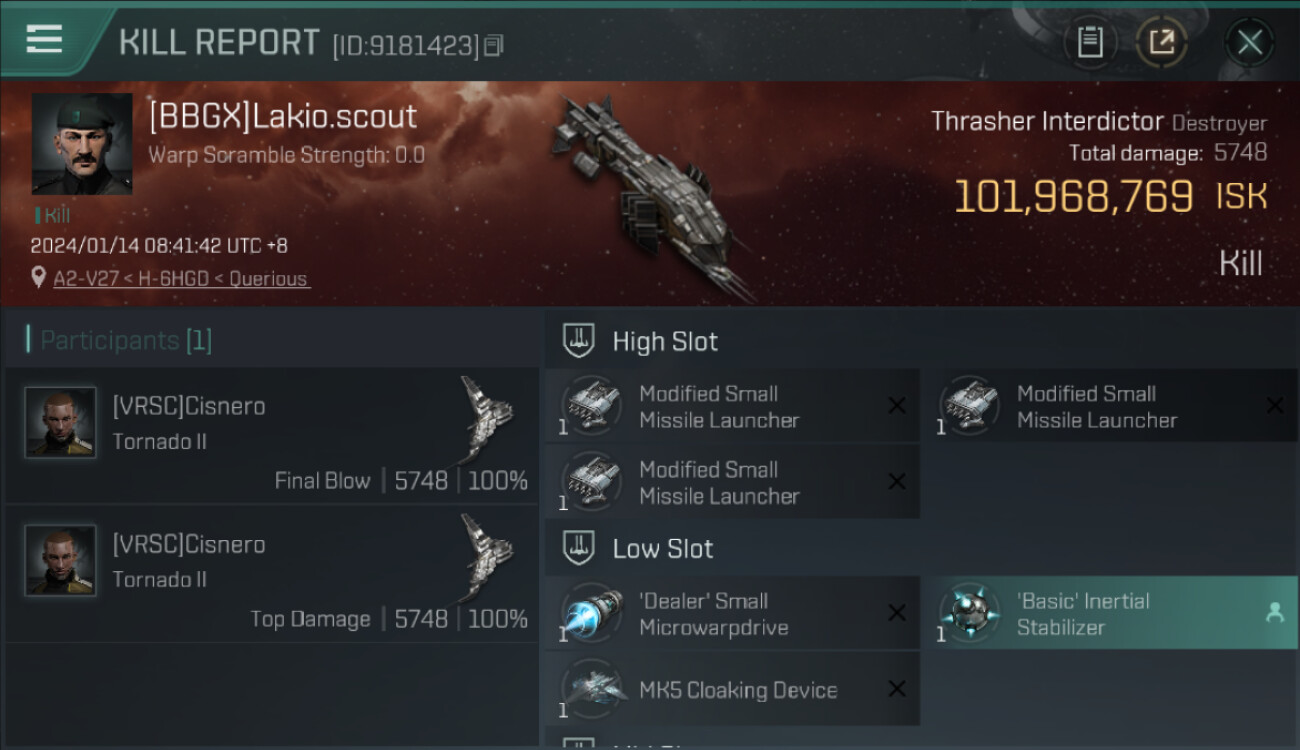Click the Low Slot section icon
This screenshot has width=1300, height=750.
pos(579,548)
